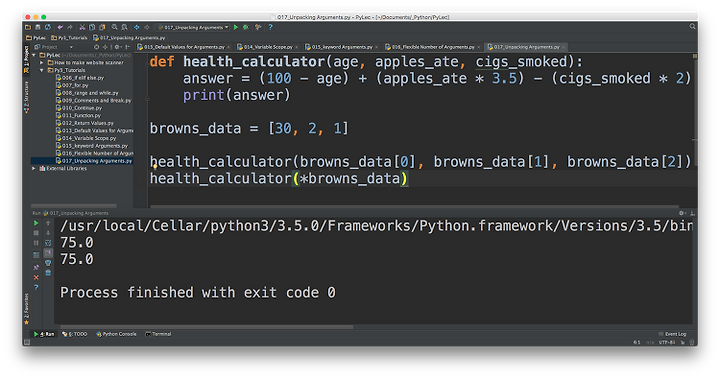Click the green Run button in toolbar
Image resolution: width=720 pixels, height=378 pixels.
[236, 27]
